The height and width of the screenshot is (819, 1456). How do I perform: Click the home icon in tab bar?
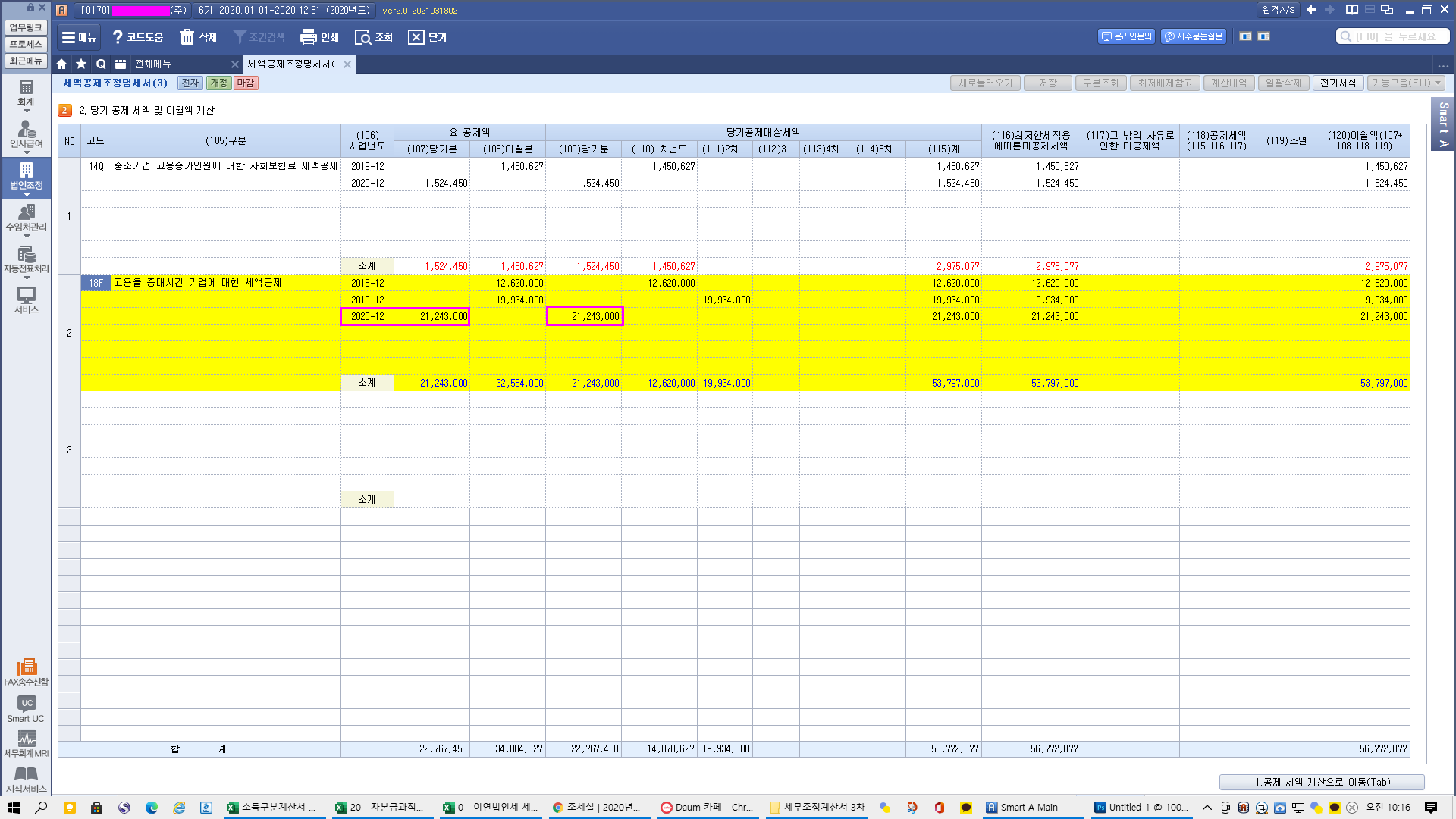(x=61, y=64)
